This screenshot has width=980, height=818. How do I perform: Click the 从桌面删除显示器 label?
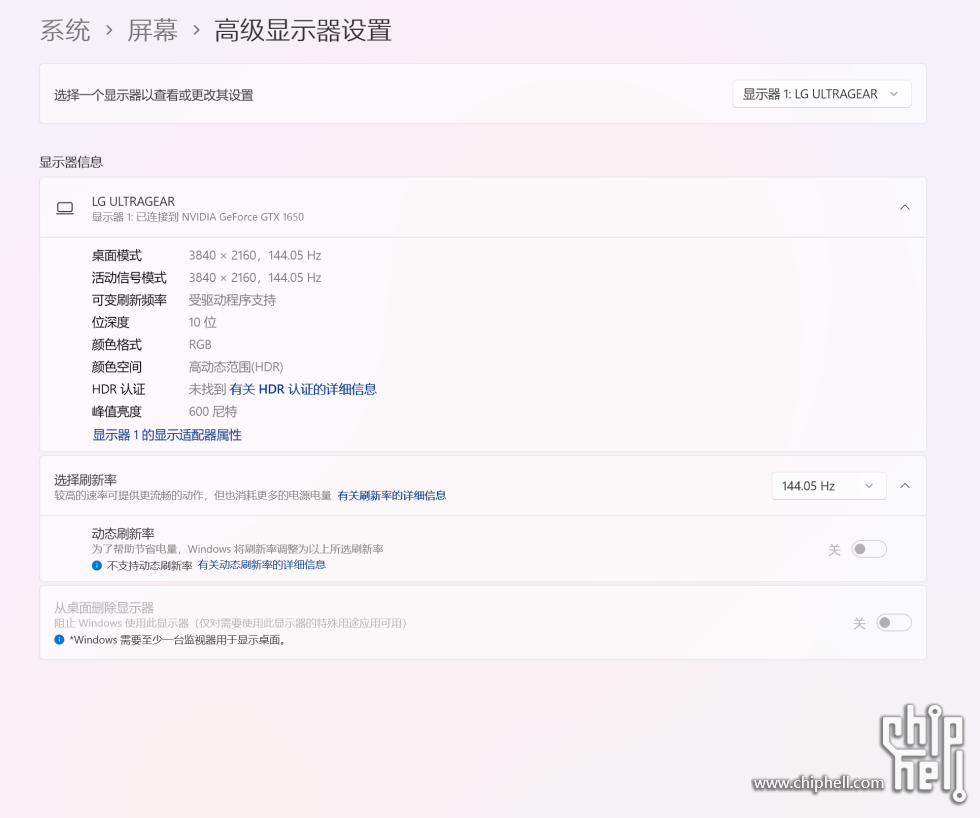(x=104, y=607)
